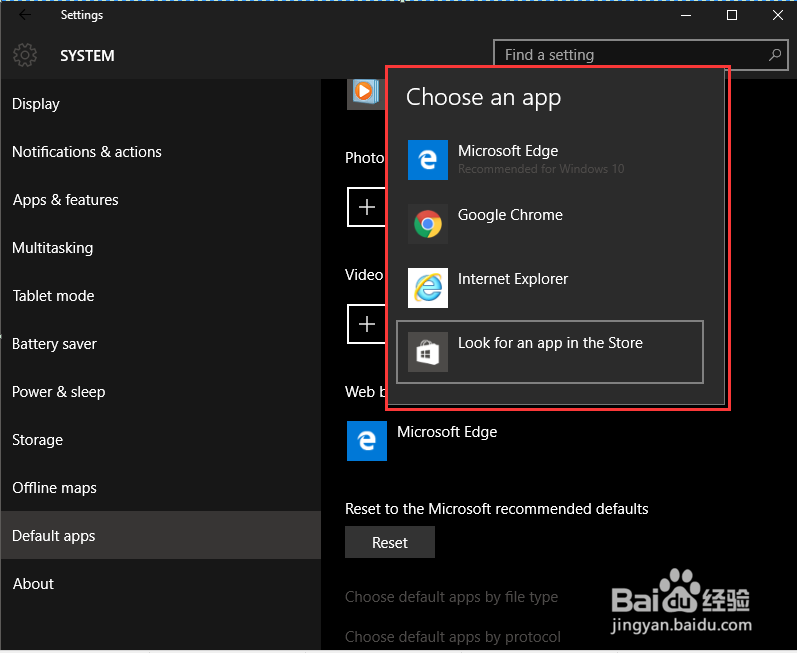Image resolution: width=797 pixels, height=653 pixels.
Task: Choose Internet Explorer icon in app list
Action: click(428, 288)
